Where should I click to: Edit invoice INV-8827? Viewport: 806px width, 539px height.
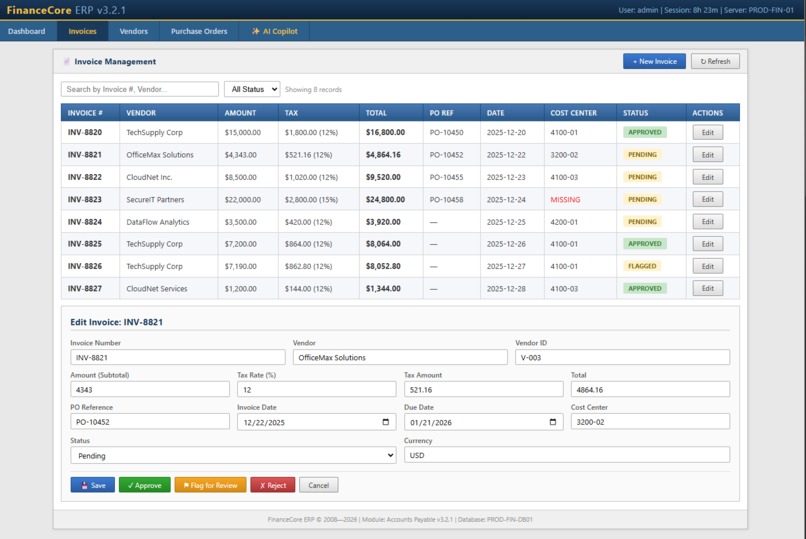[707, 289]
